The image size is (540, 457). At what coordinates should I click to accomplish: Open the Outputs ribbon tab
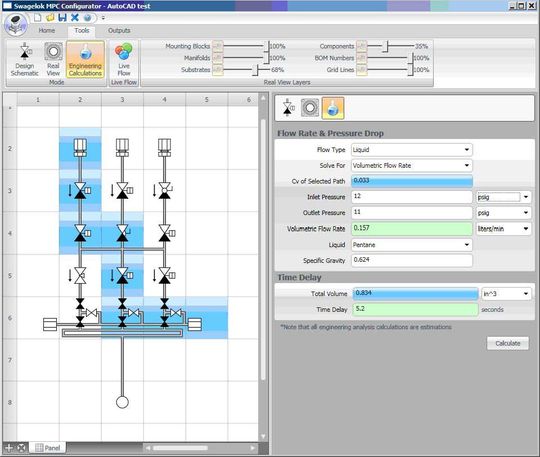pyautogui.click(x=119, y=31)
